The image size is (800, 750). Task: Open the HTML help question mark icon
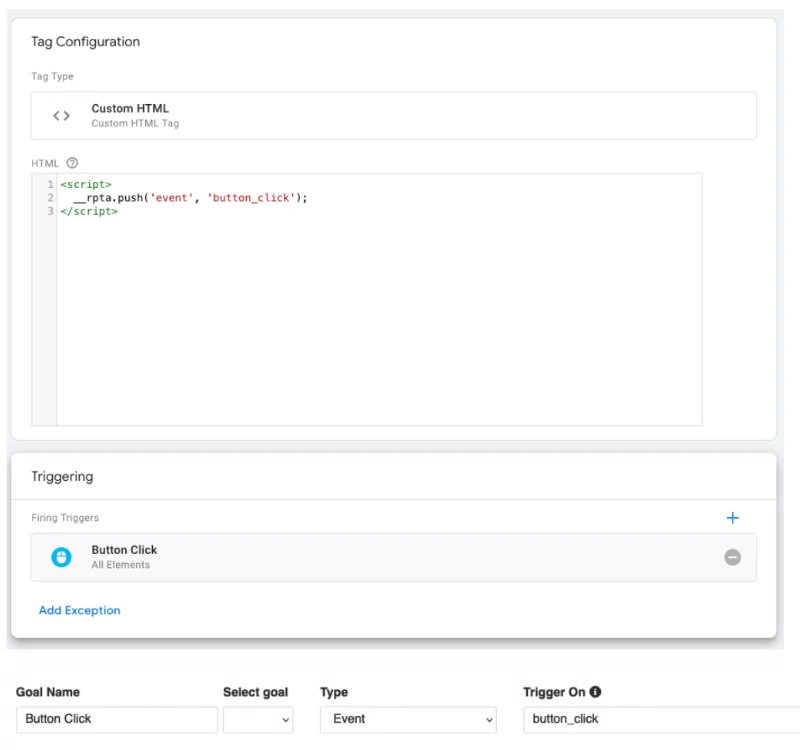click(72, 163)
